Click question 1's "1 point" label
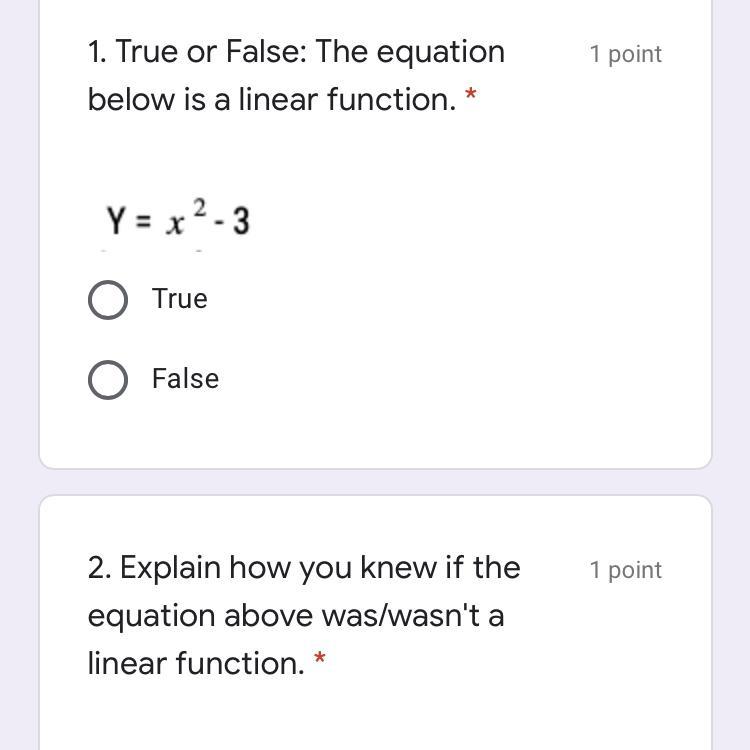750x750 pixels. 625,54
